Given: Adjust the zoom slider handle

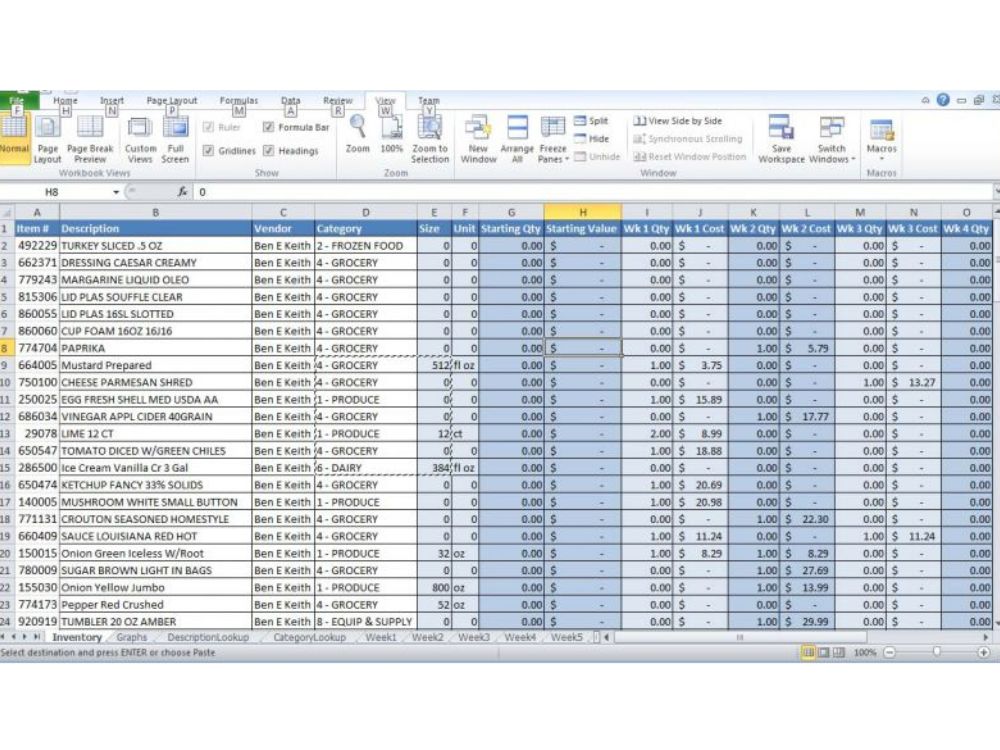Looking at the screenshot, I should coord(936,652).
